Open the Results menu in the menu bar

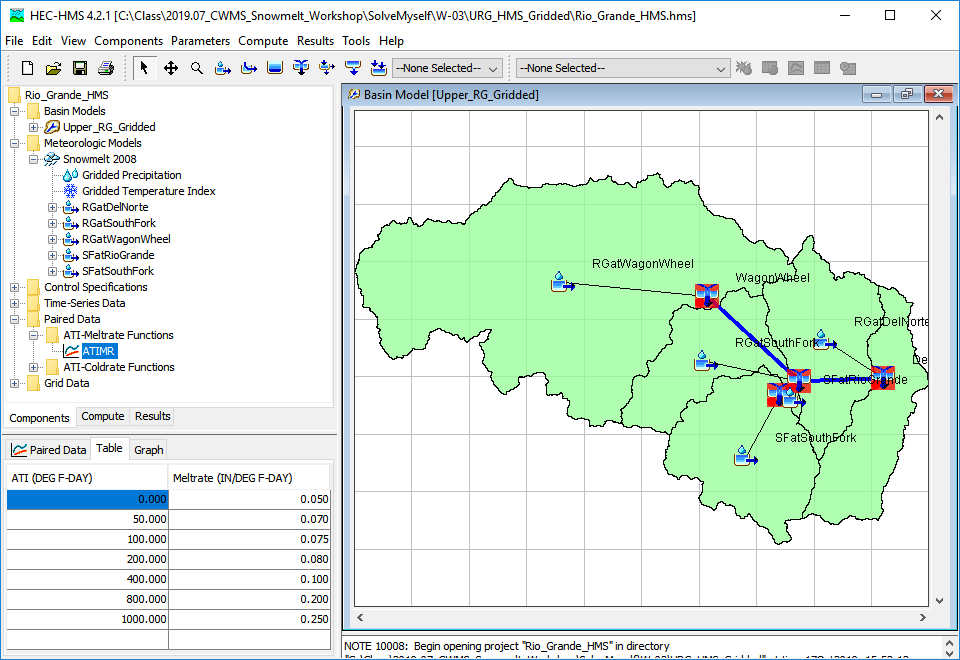tap(315, 41)
